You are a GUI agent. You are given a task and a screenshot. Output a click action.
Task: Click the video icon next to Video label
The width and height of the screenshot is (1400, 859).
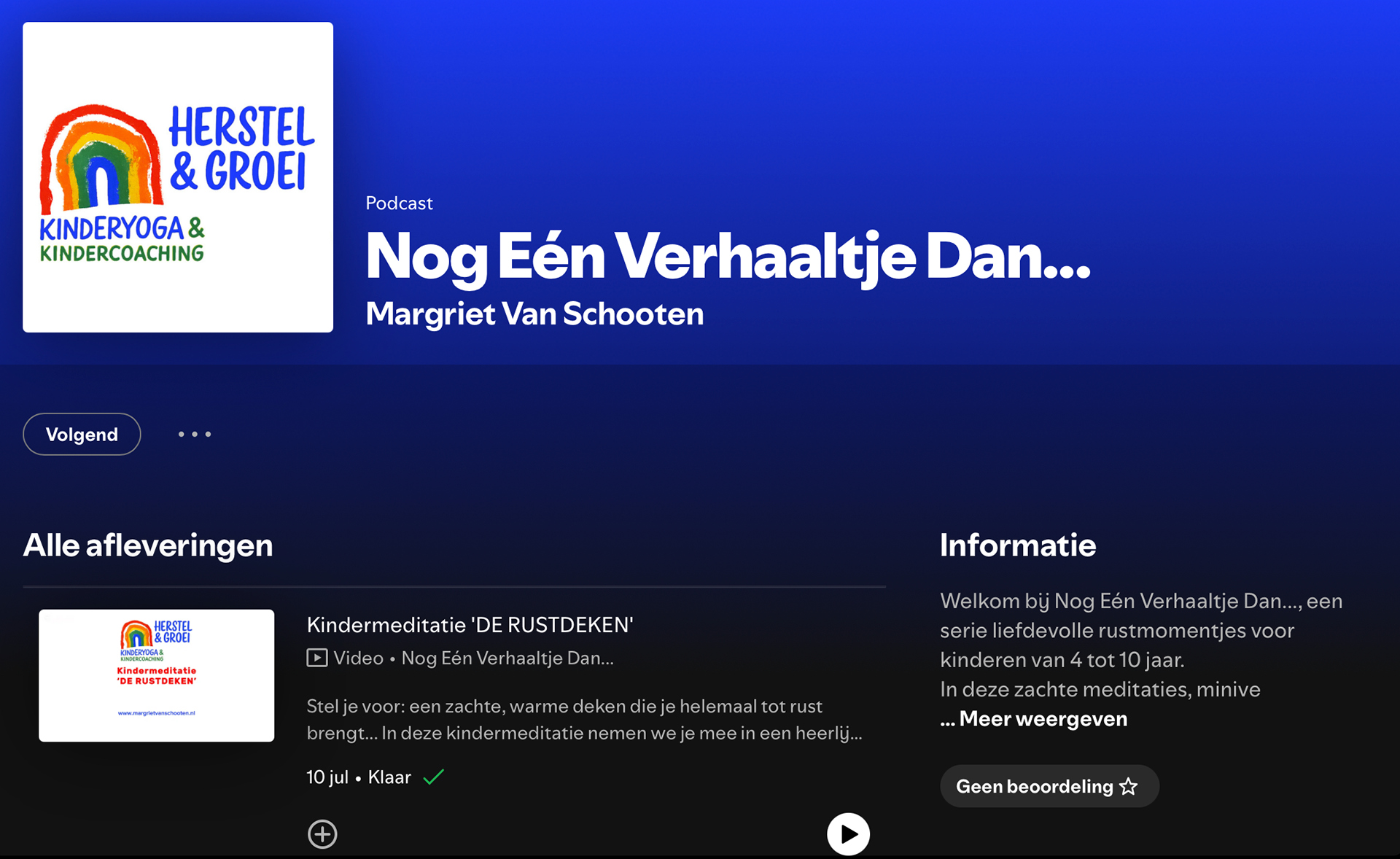(x=317, y=658)
